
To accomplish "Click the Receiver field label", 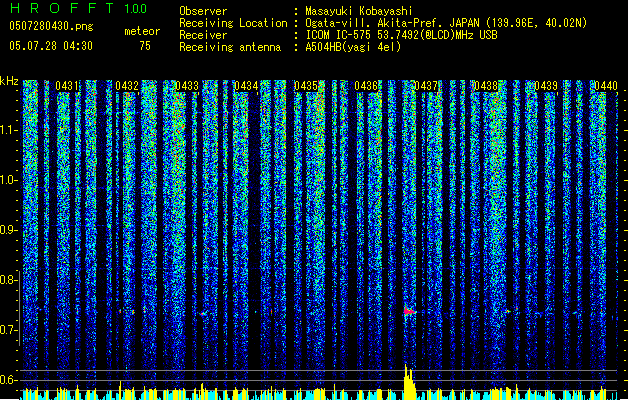I will point(203,35).
